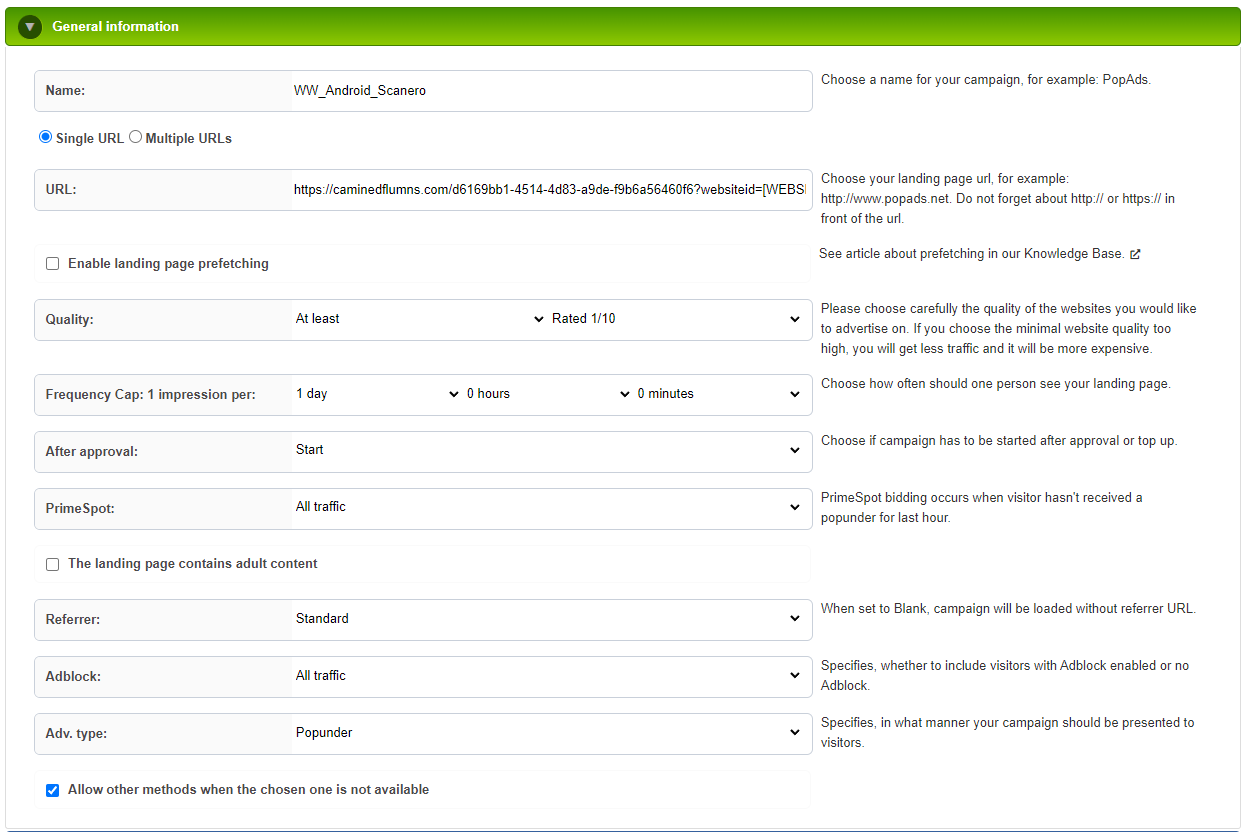Open the '1 day' frequency dropdown
The height and width of the screenshot is (832, 1245).
pyautogui.click(x=377, y=394)
